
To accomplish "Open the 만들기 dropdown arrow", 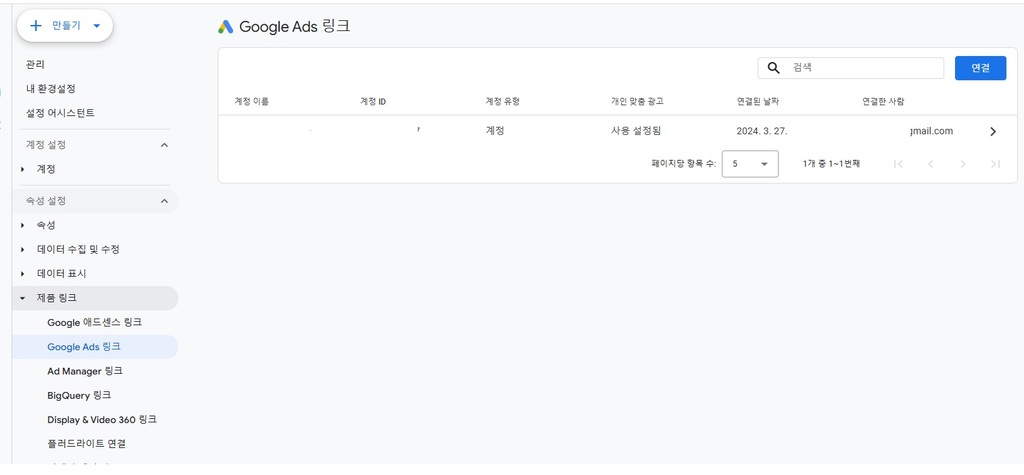I will [97, 26].
